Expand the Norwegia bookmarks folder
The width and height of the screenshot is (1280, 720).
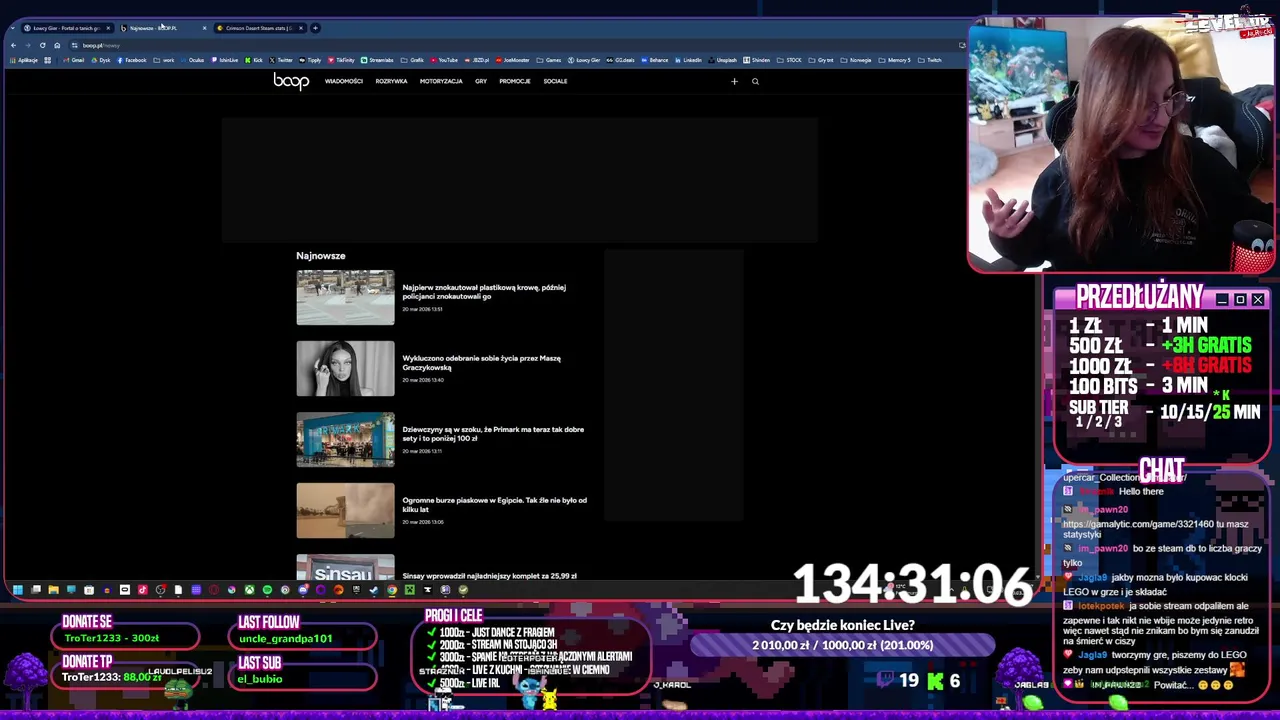click(x=856, y=60)
